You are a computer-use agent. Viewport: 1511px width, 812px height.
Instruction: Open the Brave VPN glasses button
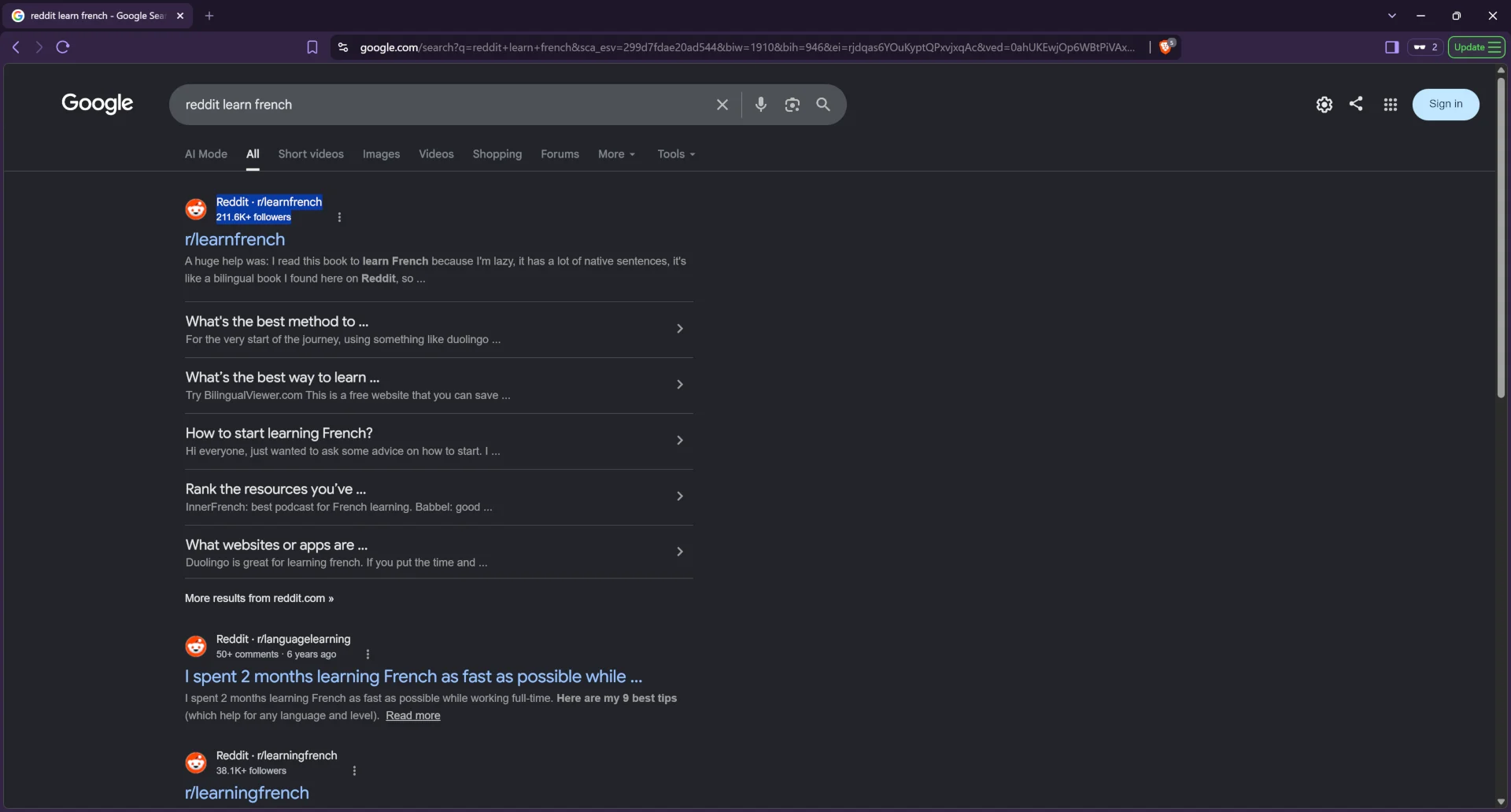tap(1425, 47)
